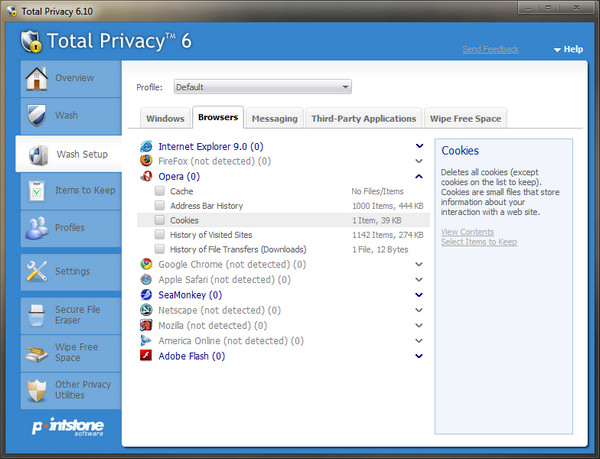This screenshot has height=459, width=600.
Task: Click the Send Feedback link
Action: click(490, 49)
